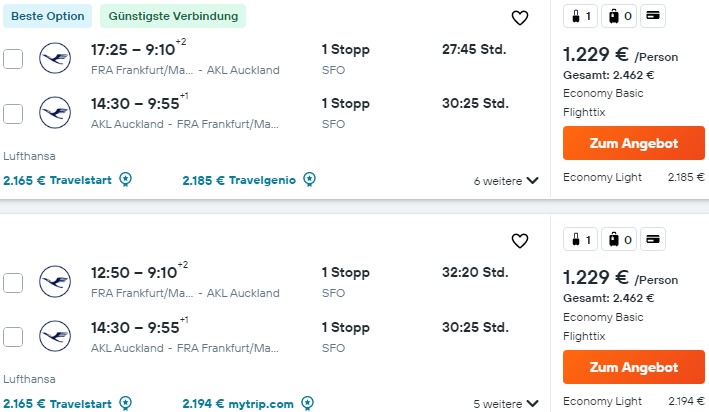Select the Beste Option tag

coord(47,16)
